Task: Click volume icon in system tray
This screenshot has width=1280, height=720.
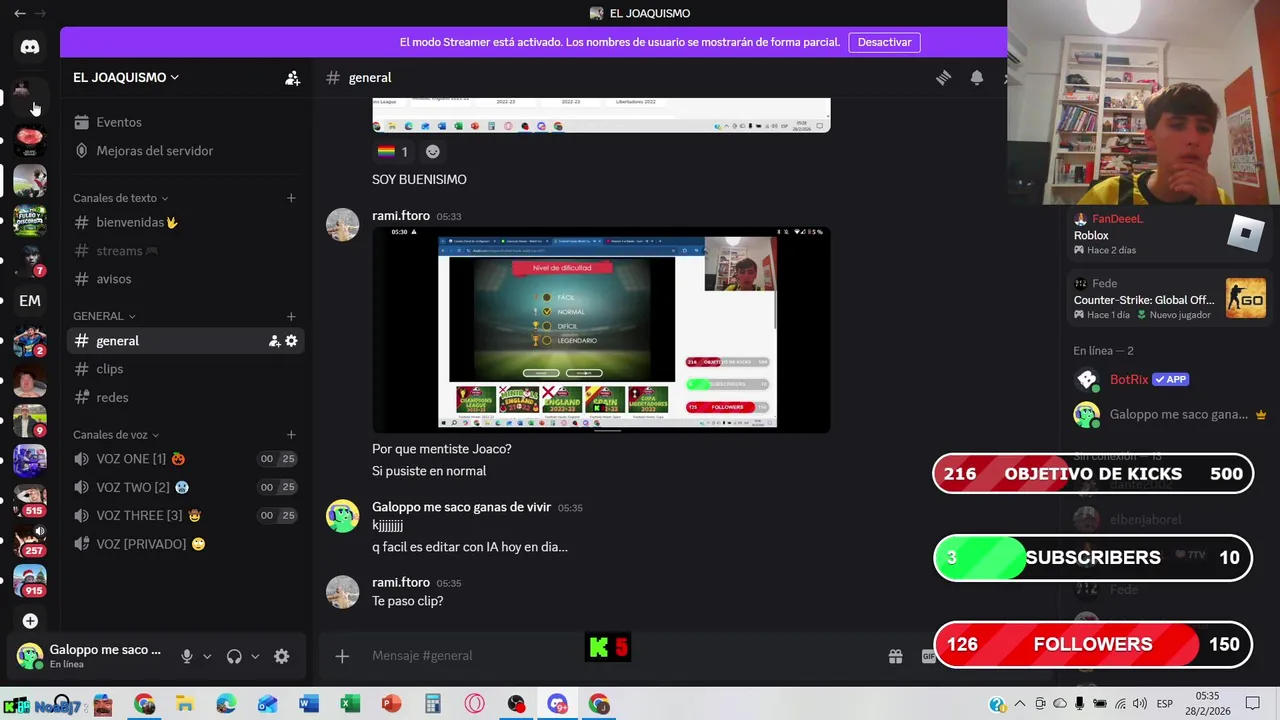Action: pos(1140,704)
